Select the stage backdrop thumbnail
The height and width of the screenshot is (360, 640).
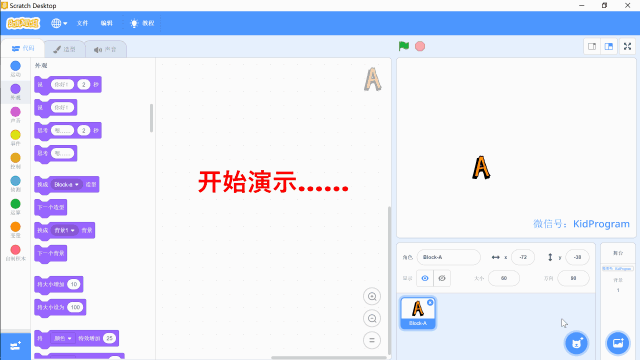point(618,269)
